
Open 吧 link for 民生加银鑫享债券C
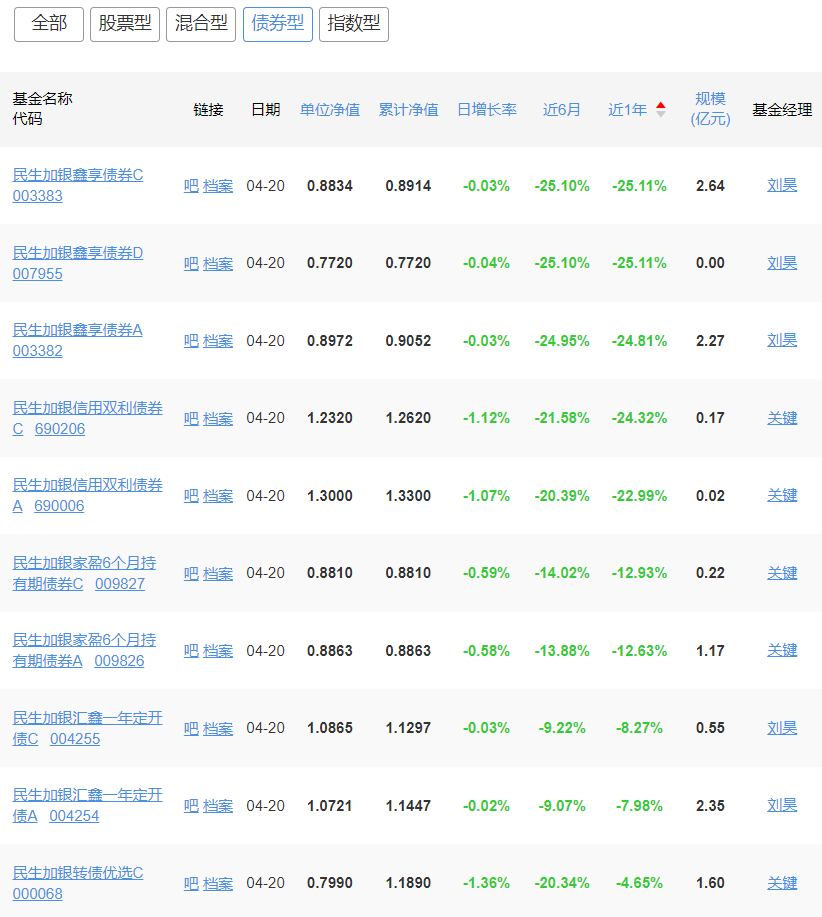191,186
